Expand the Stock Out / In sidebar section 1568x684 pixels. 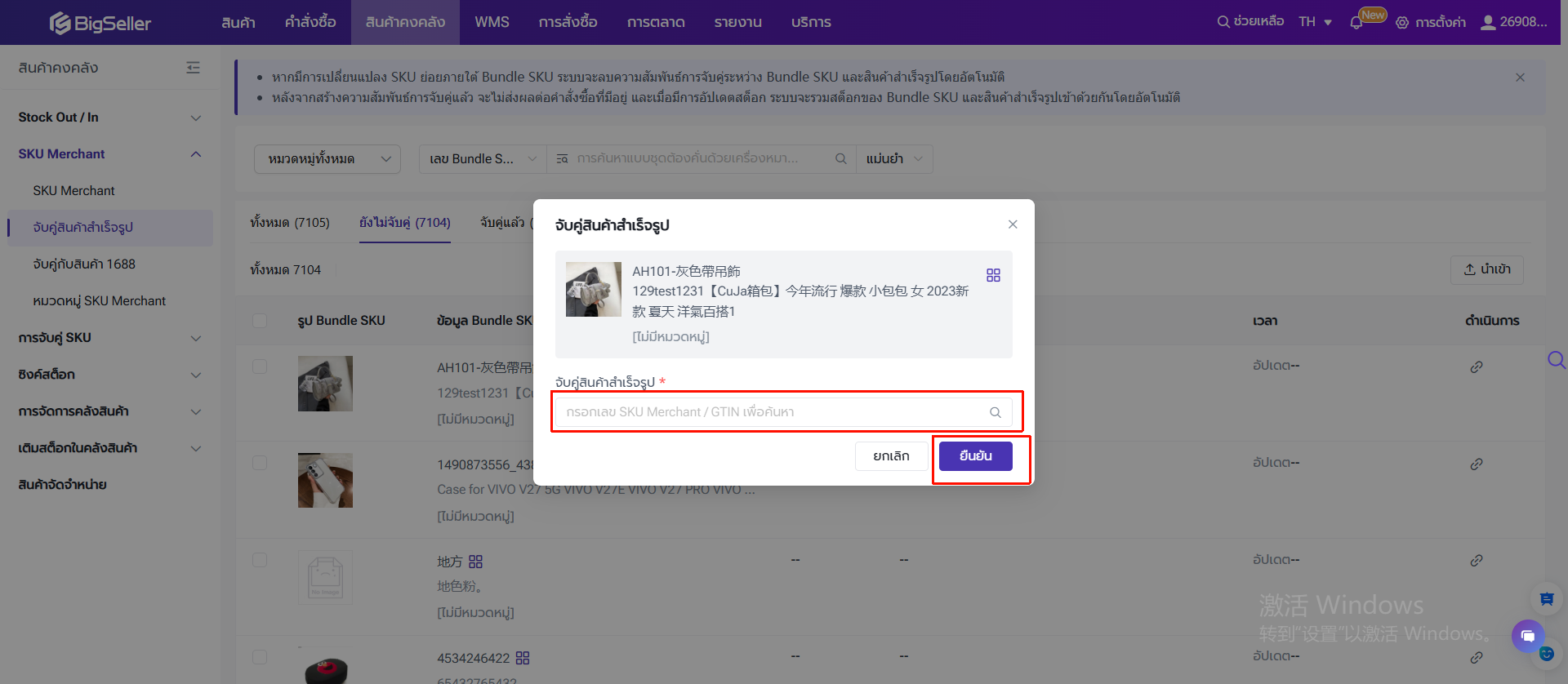pos(109,118)
